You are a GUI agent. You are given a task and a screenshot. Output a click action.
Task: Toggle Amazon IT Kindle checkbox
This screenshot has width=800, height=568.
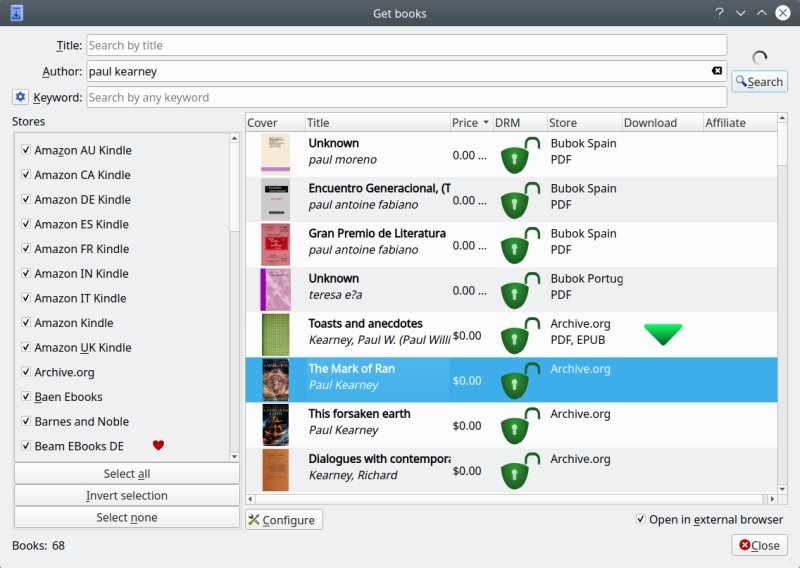[26, 298]
